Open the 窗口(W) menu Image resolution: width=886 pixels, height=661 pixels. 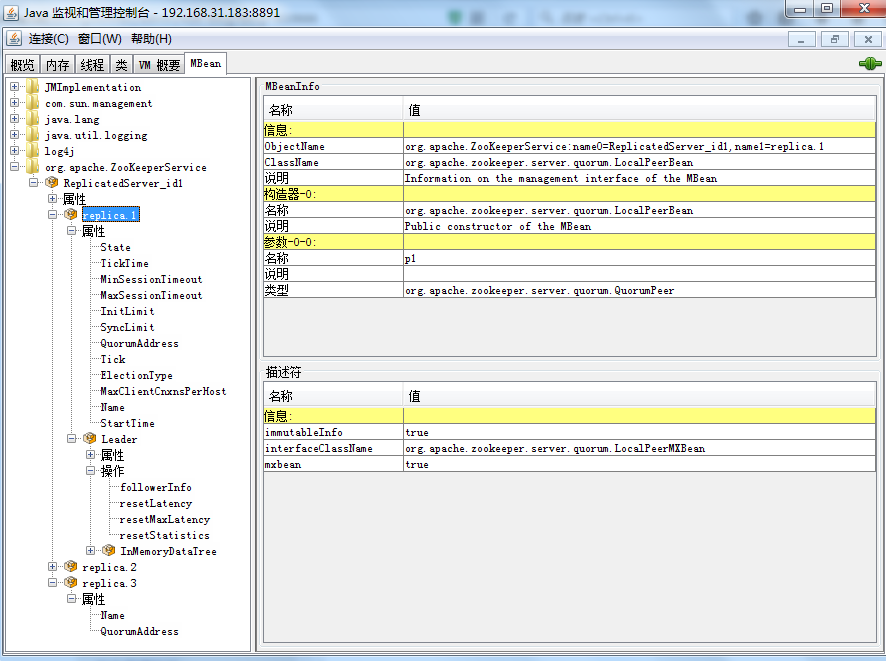click(x=99, y=39)
